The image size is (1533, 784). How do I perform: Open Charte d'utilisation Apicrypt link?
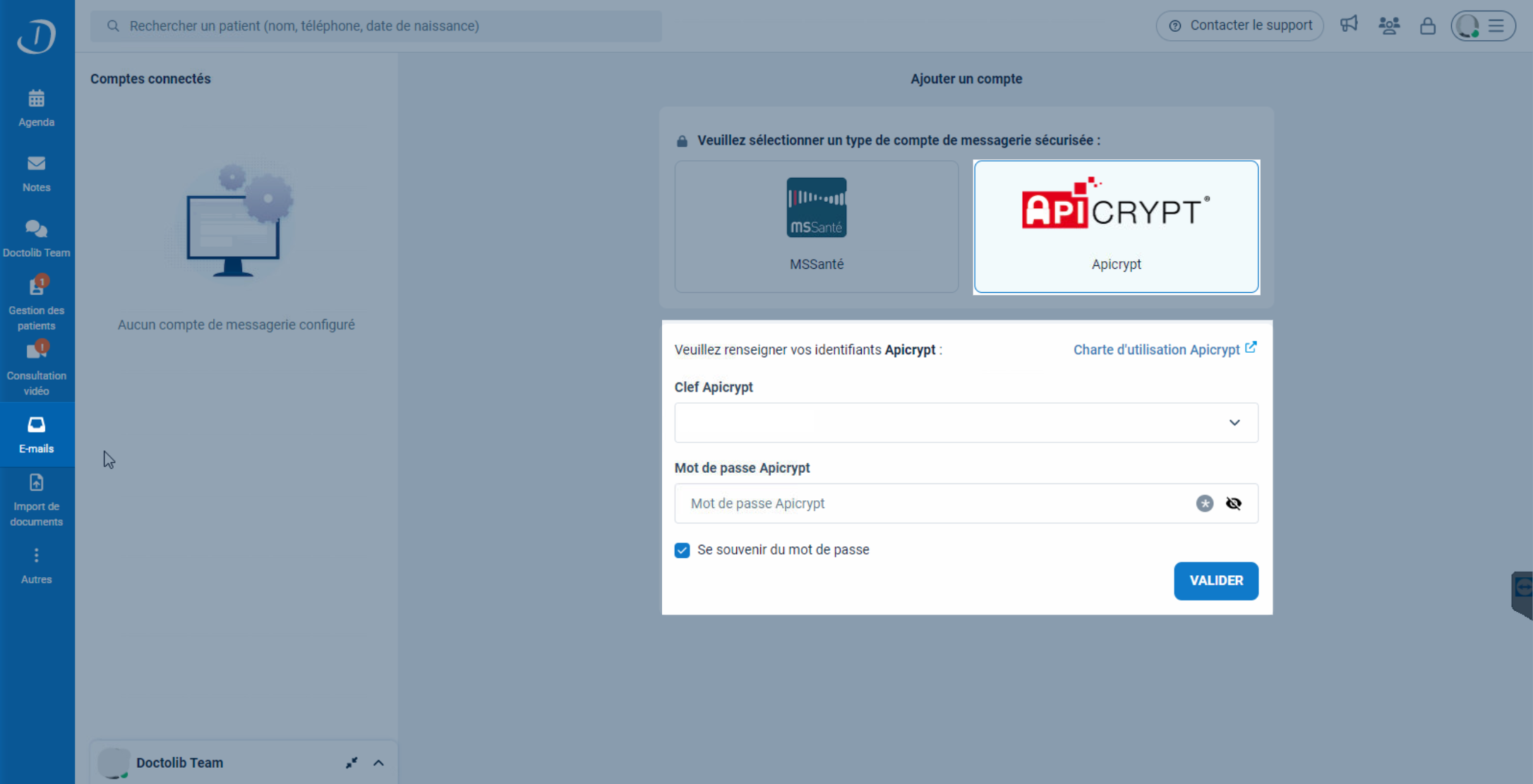[x=1164, y=349]
